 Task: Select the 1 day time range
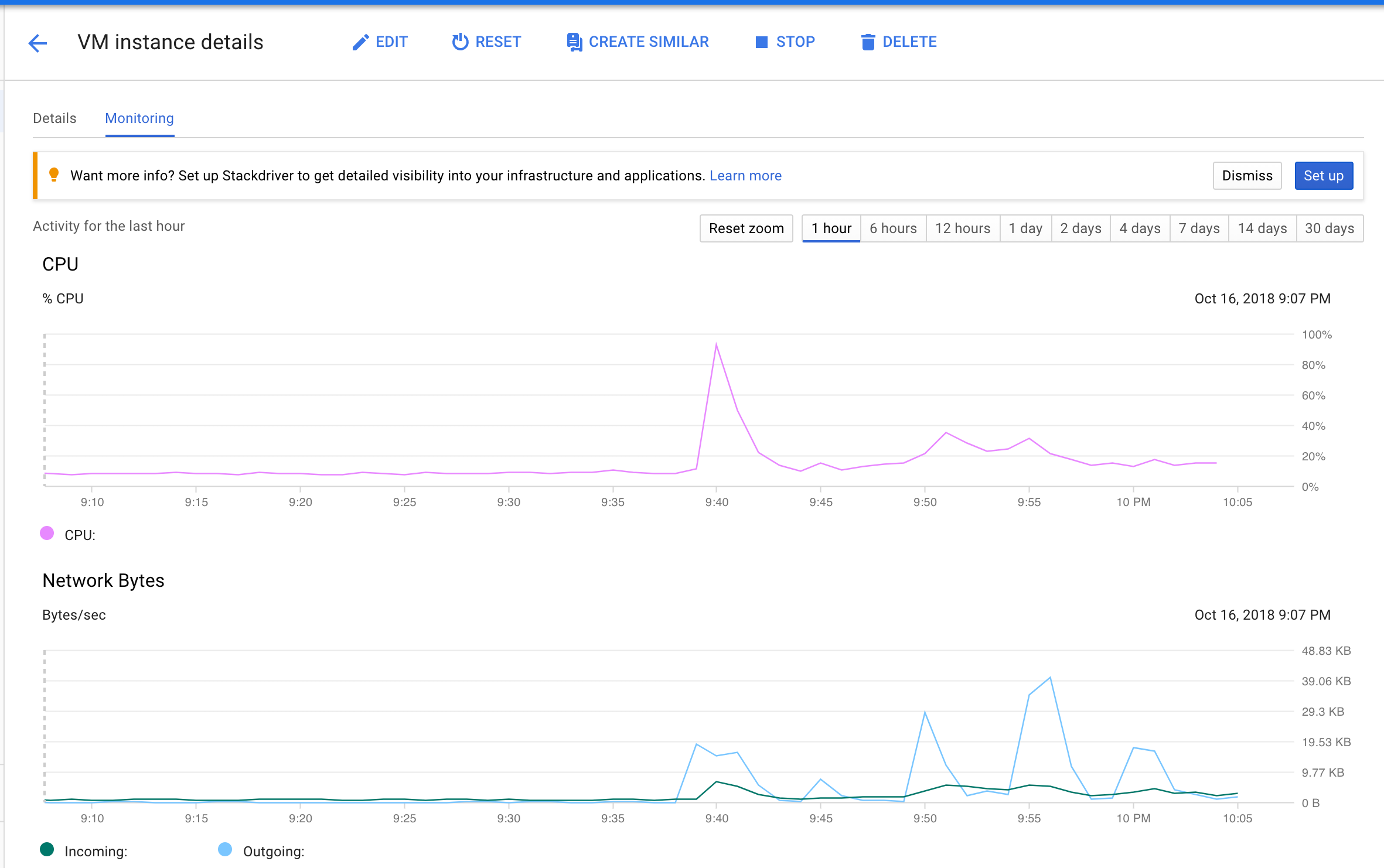point(1025,228)
